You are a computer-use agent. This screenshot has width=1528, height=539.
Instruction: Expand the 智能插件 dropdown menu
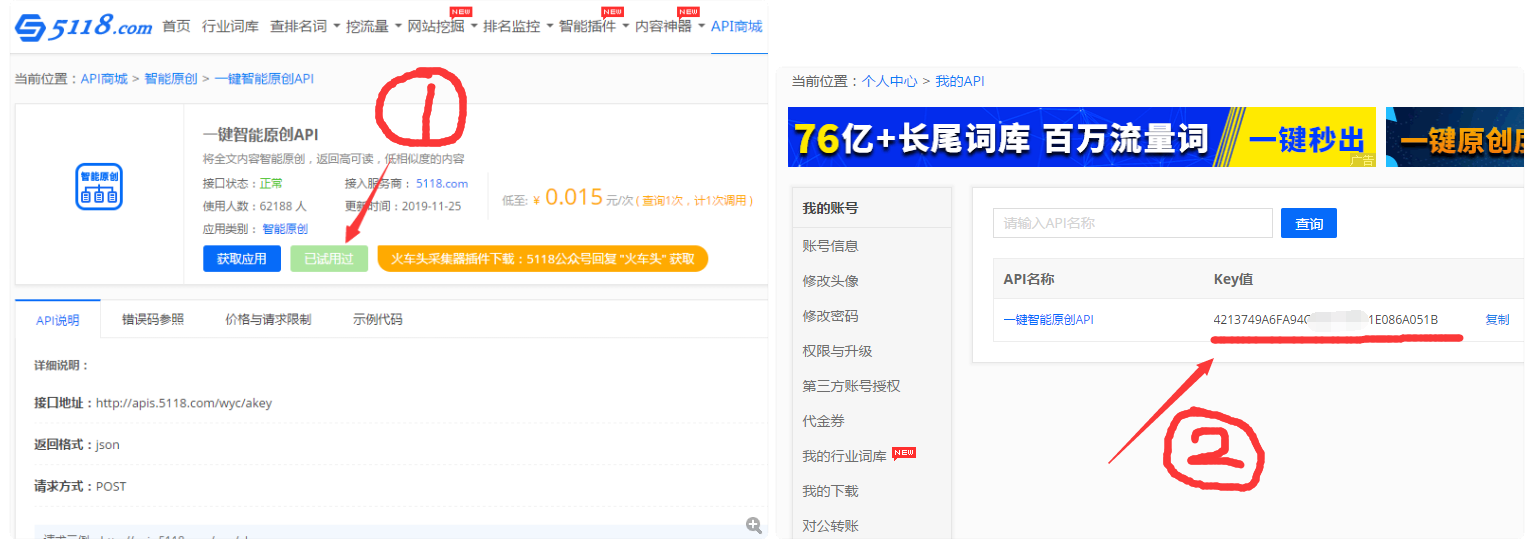click(594, 26)
